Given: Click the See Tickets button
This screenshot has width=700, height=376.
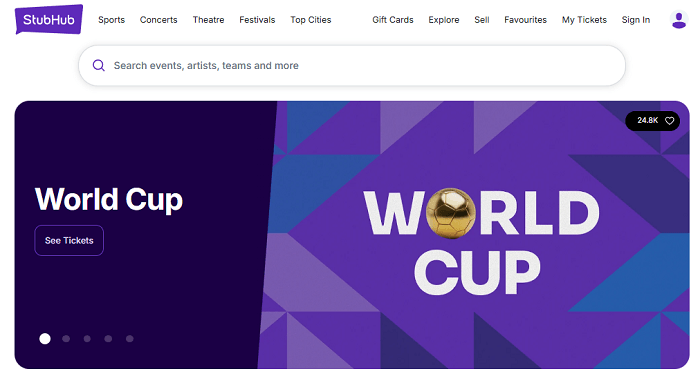Looking at the screenshot, I should click(x=69, y=240).
